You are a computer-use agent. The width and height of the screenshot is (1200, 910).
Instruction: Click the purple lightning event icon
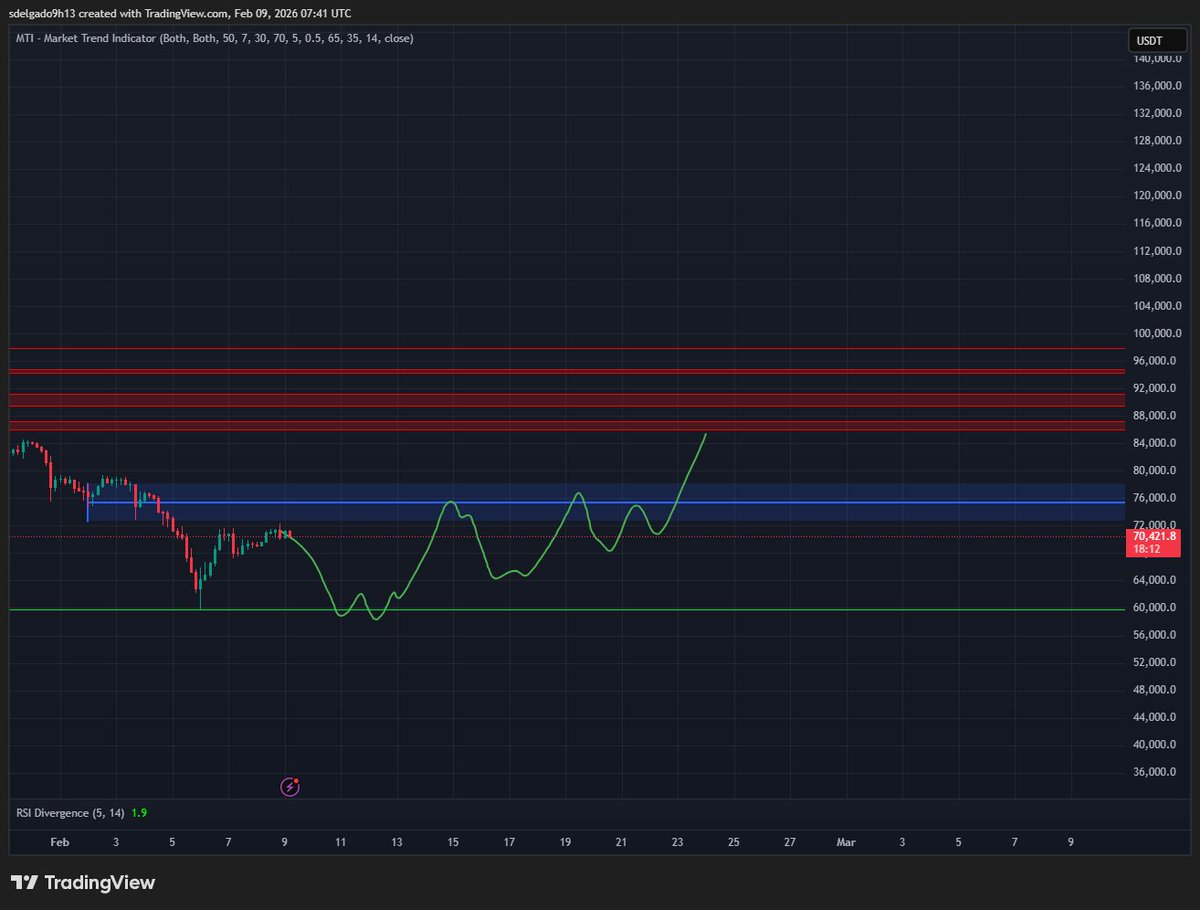click(290, 787)
